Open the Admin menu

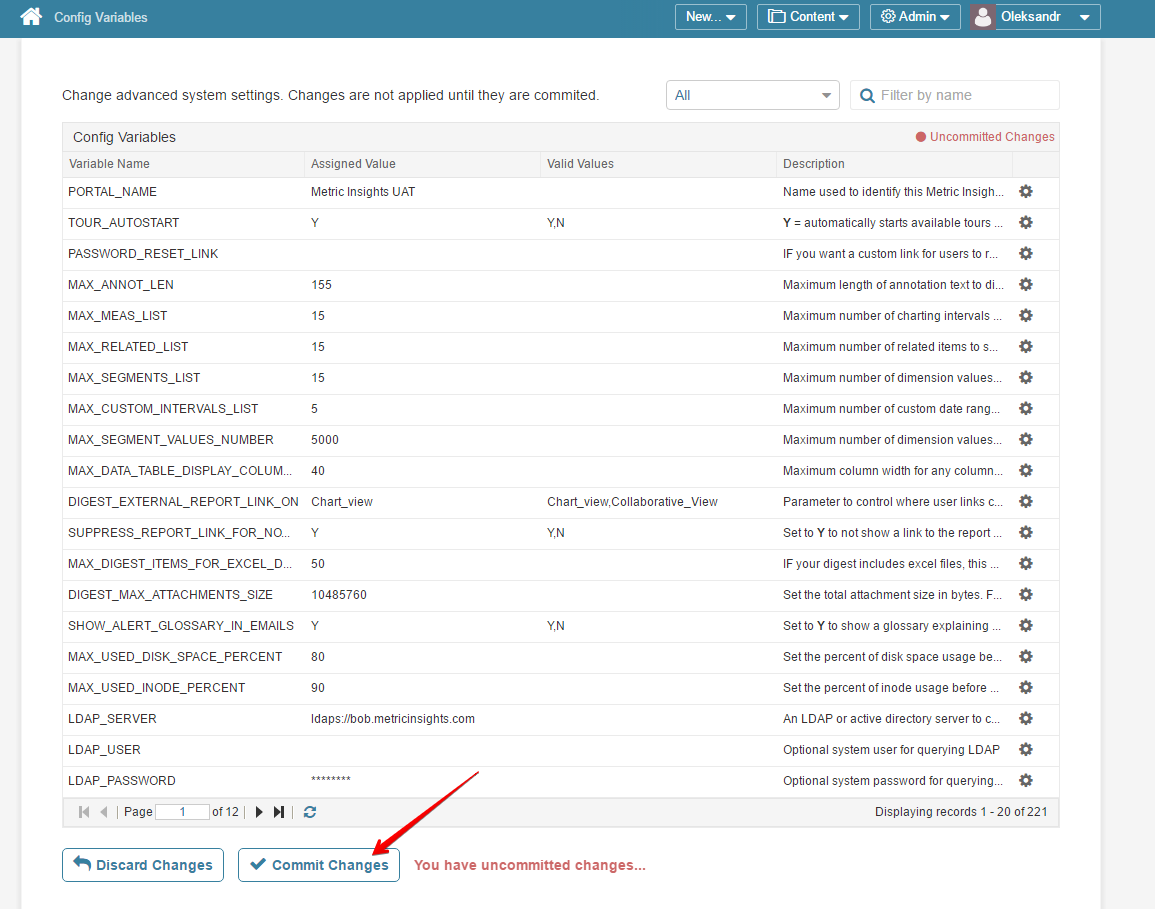[x=915, y=17]
